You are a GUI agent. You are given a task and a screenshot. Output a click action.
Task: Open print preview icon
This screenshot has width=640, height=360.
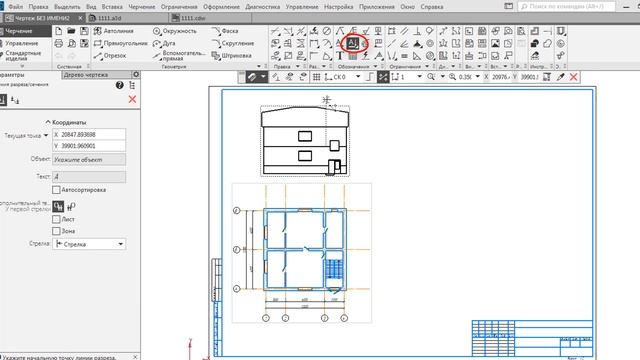point(71,43)
